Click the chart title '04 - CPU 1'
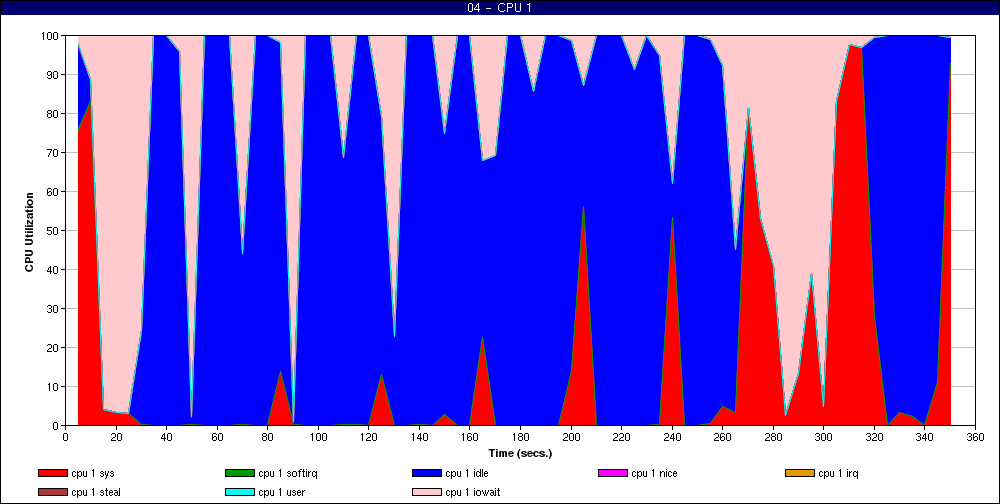 [x=500, y=8]
